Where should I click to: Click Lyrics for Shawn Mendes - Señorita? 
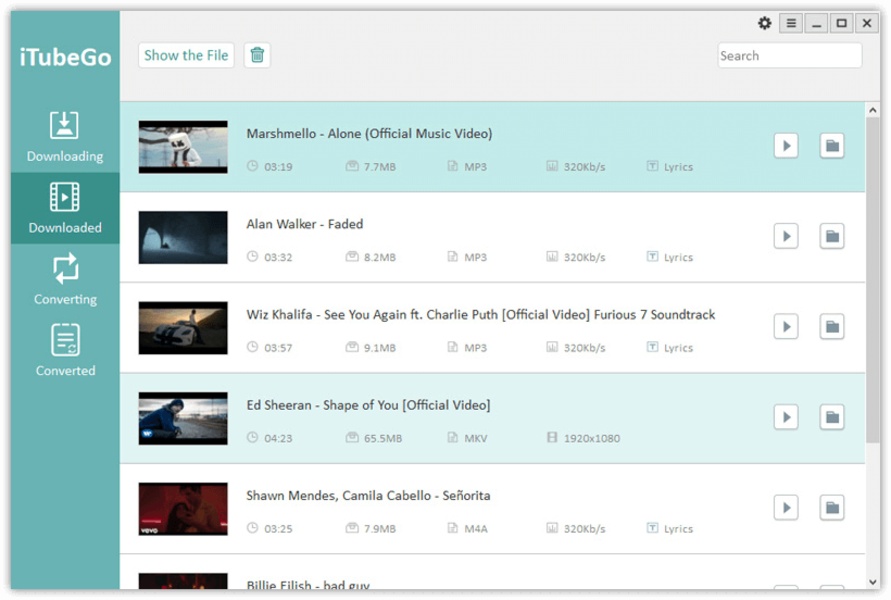(678, 529)
